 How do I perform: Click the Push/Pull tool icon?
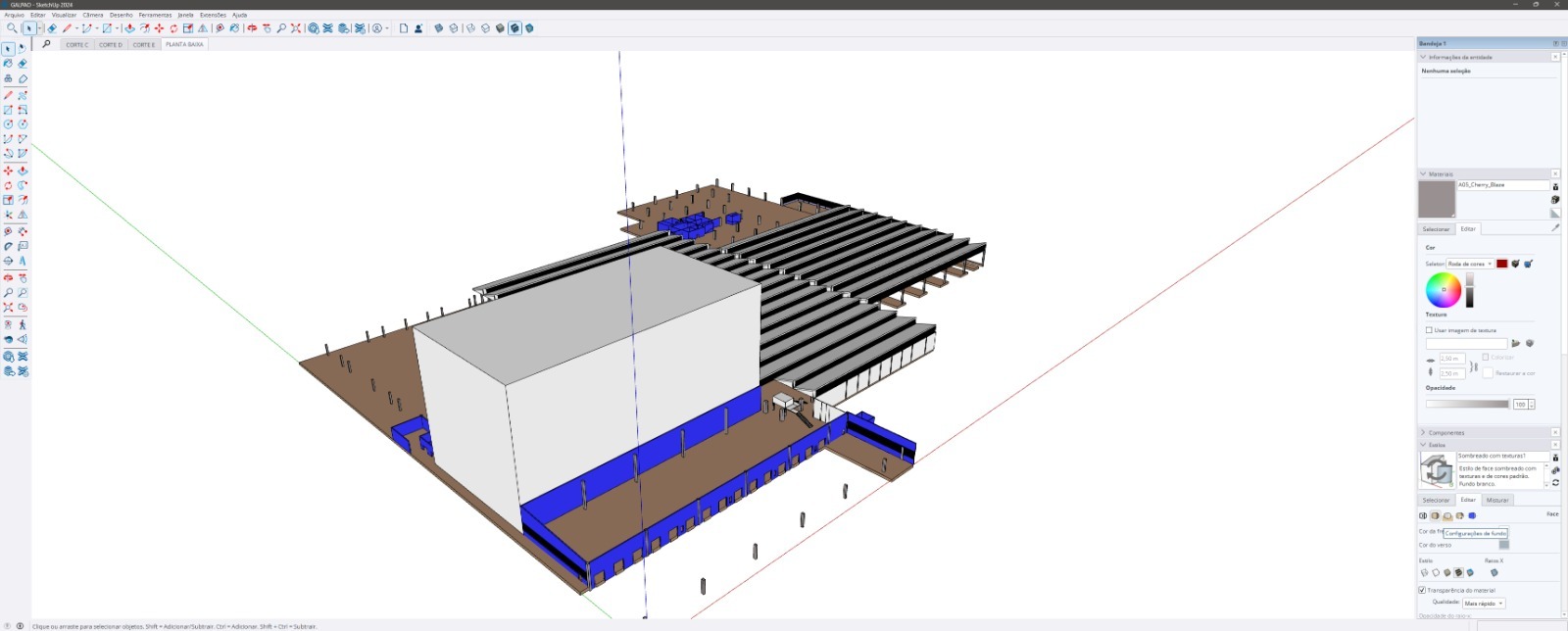click(129, 28)
